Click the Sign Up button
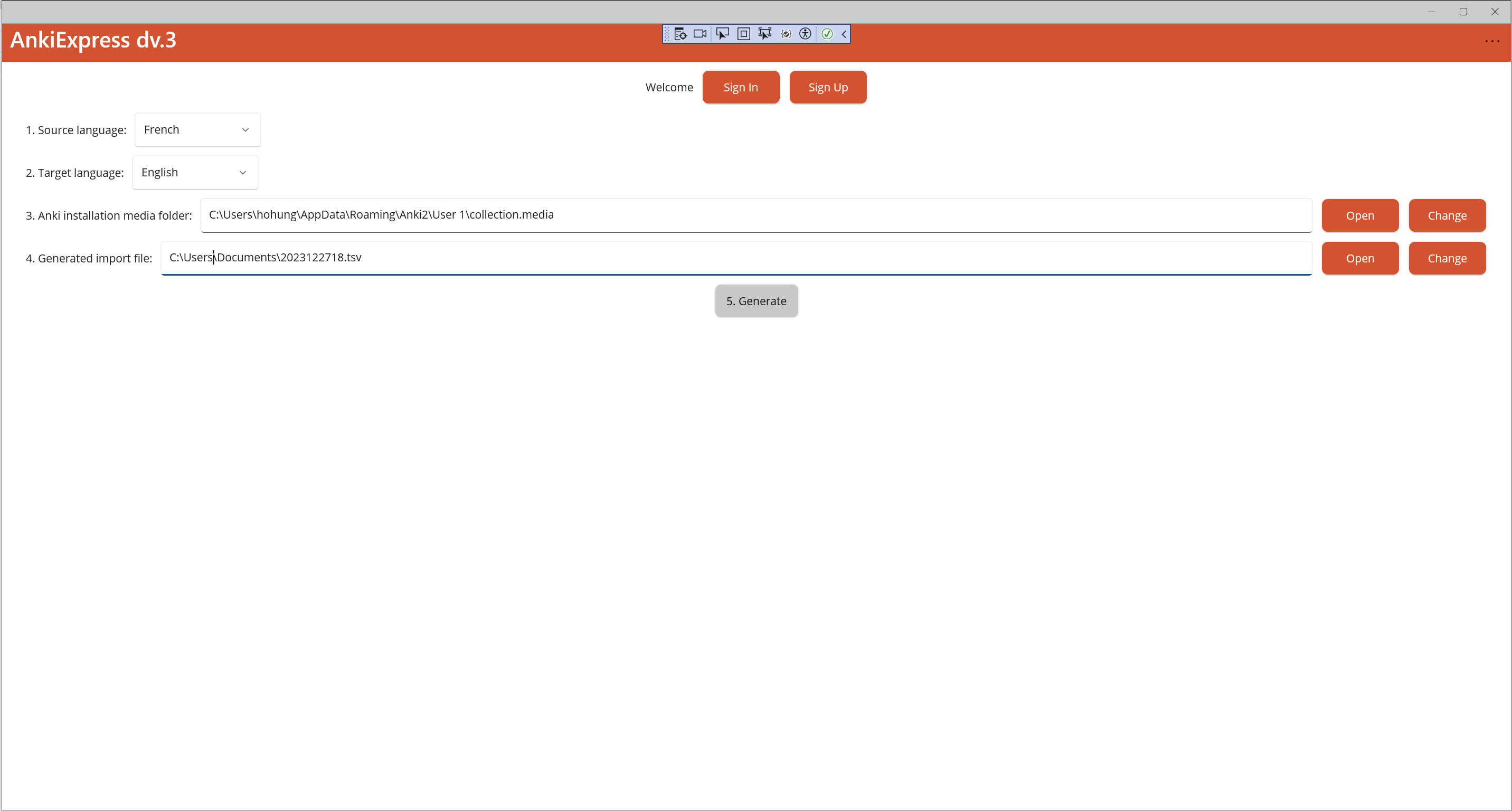 coord(828,88)
